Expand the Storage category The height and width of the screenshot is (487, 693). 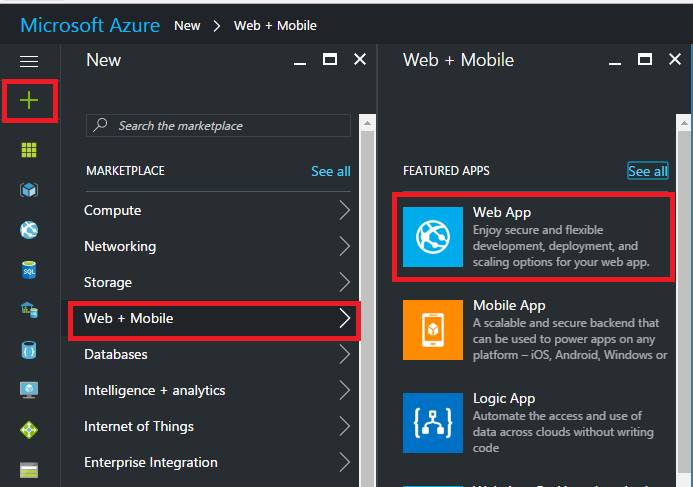[216, 282]
